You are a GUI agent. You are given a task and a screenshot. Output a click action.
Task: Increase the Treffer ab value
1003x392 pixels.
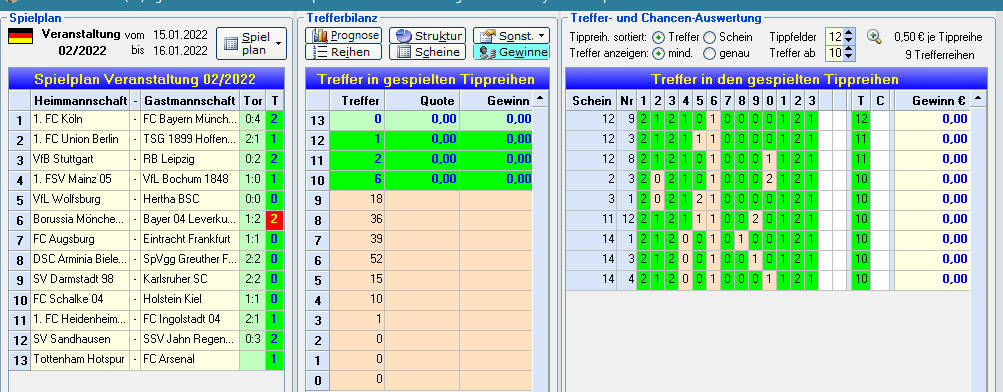click(x=849, y=49)
